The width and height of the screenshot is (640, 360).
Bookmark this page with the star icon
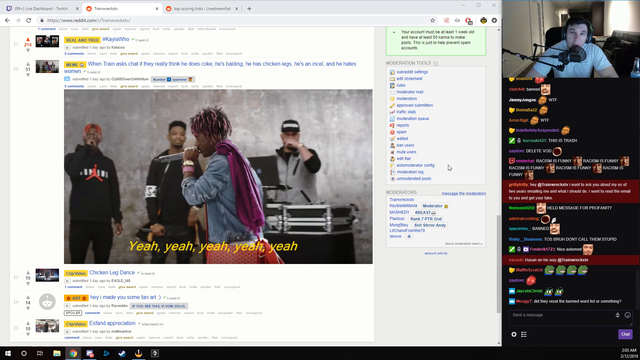click(432, 20)
